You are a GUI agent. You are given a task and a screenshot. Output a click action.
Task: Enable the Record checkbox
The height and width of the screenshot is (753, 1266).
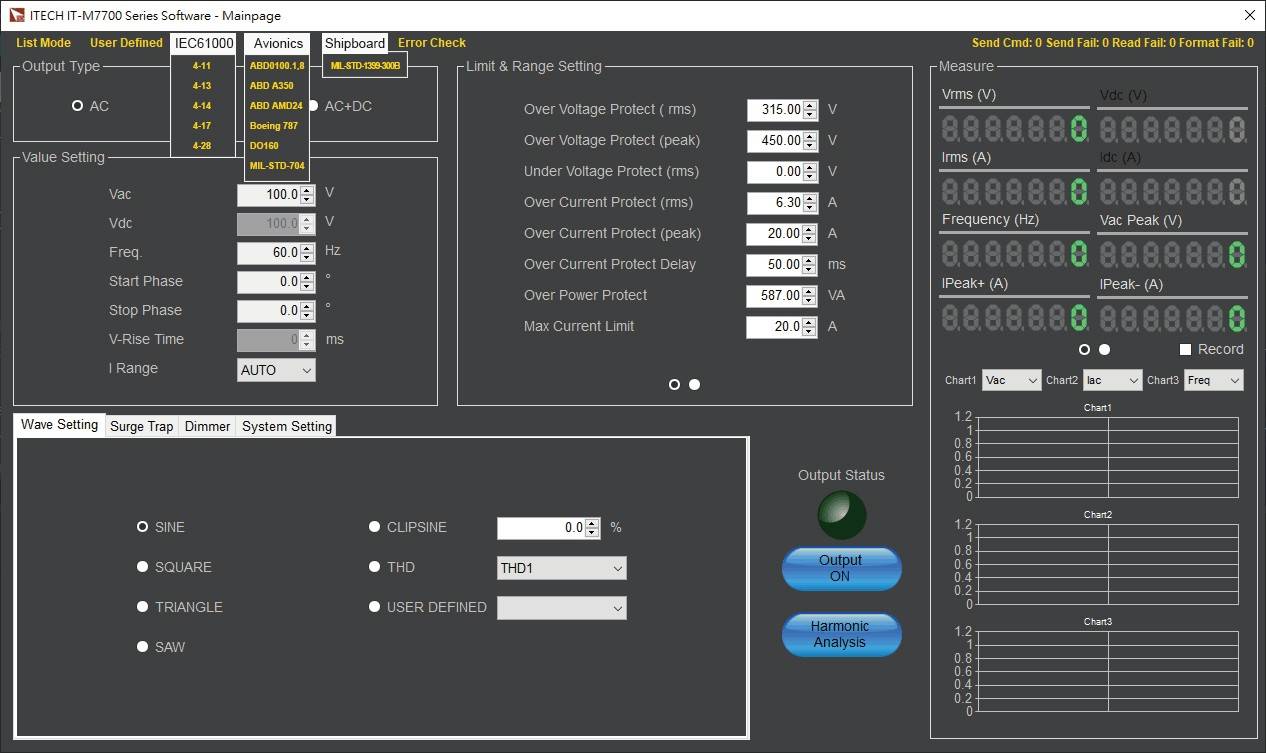[1185, 350]
